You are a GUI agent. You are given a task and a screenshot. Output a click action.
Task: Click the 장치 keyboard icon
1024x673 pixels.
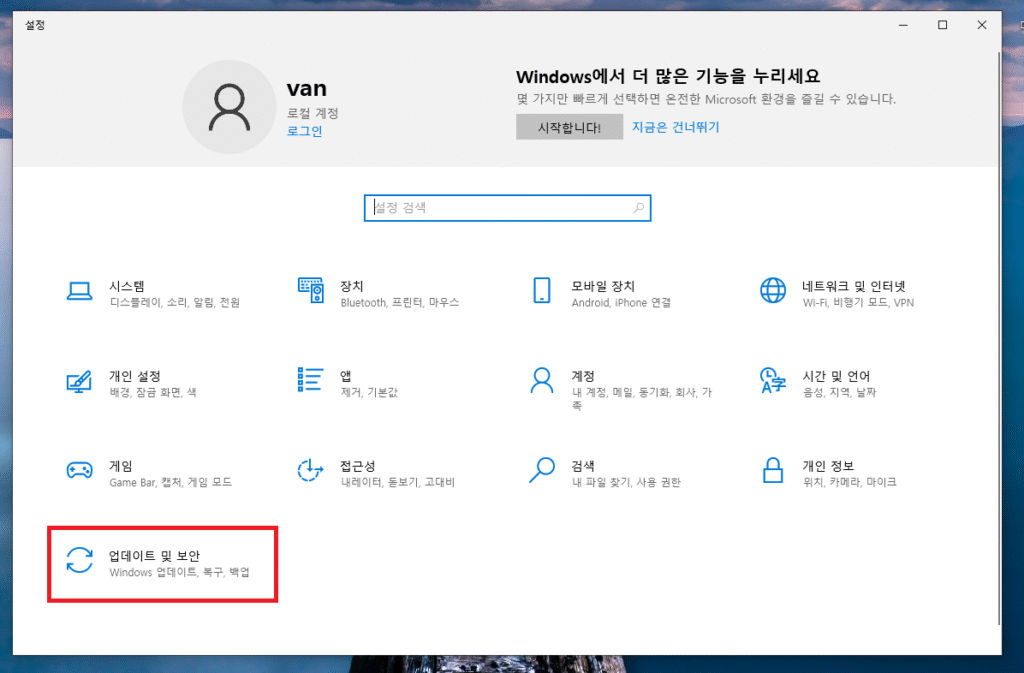click(x=311, y=291)
